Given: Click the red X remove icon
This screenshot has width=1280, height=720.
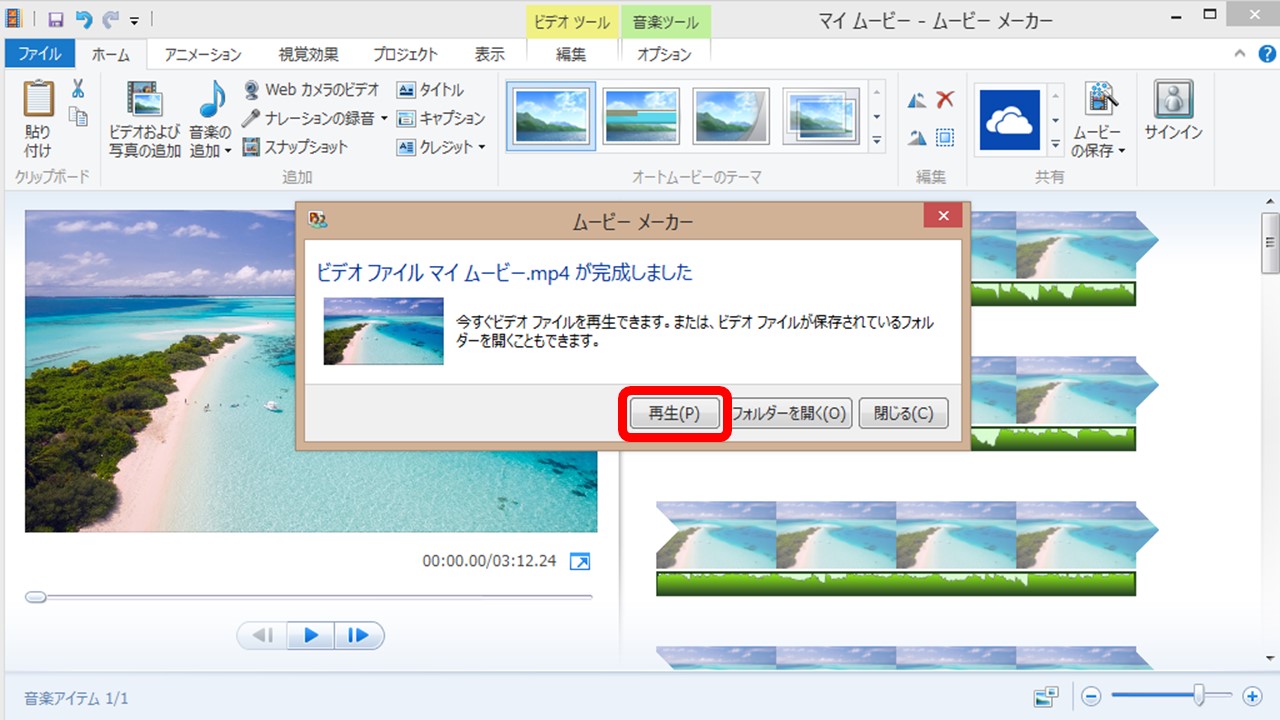Looking at the screenshot, I should 945,99.
